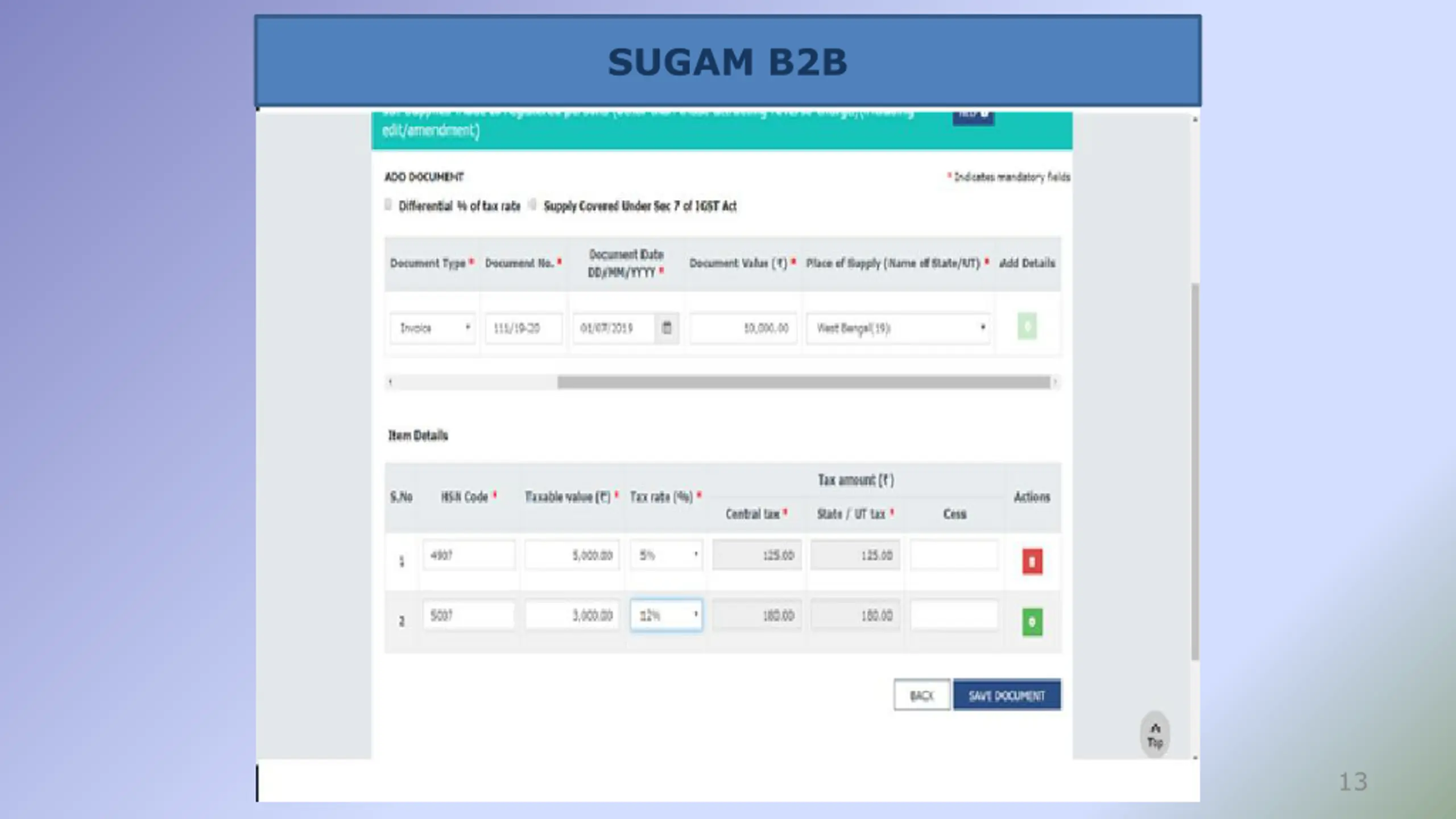1456x819 pixels.
Task: Click the red delete icon in row 1
Action: click(x=1032, y=561)
